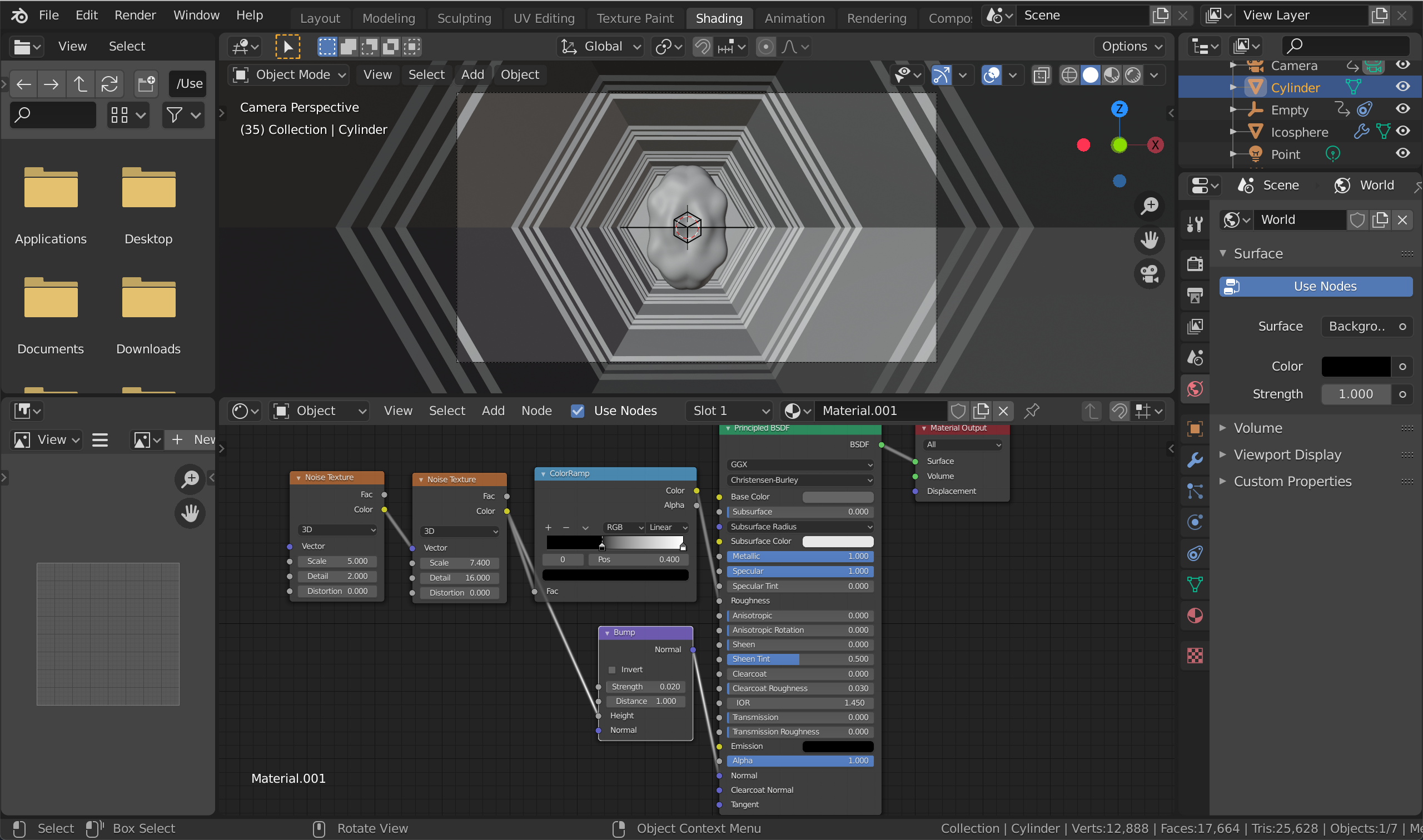The image size is (1423, 840).
Task: Open World properties tab icon
Action: (1195, 389)
